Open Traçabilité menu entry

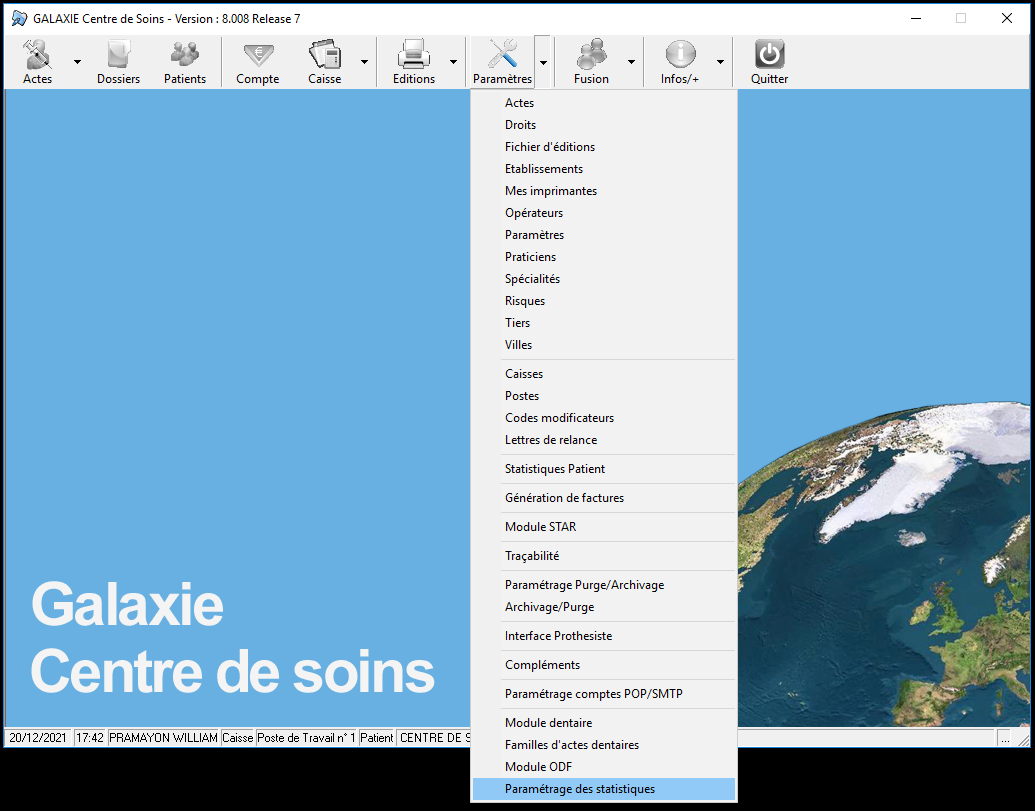tap(604, 556)
